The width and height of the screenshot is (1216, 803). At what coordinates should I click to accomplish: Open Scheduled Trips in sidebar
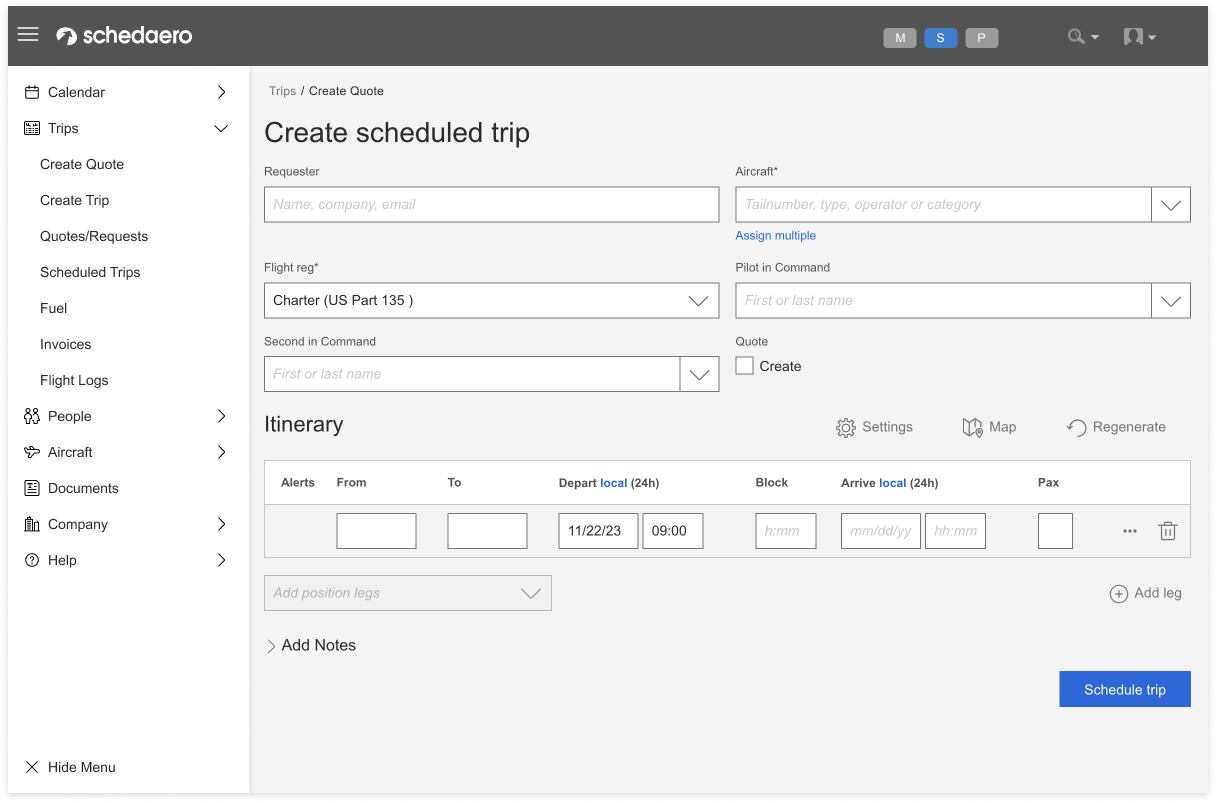(x=90, y=272)
